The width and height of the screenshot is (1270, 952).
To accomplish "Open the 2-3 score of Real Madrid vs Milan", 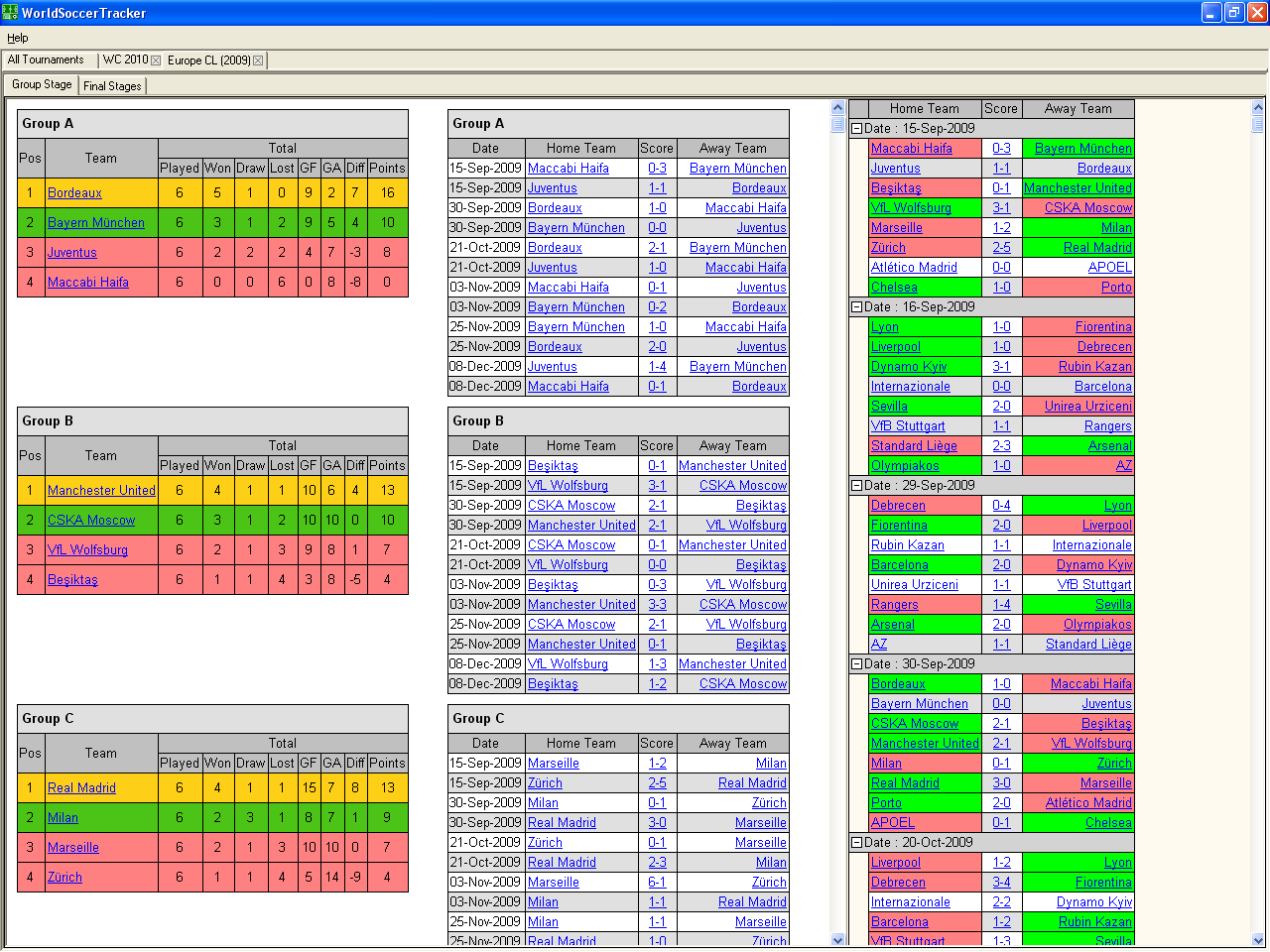I will [657, 863].
